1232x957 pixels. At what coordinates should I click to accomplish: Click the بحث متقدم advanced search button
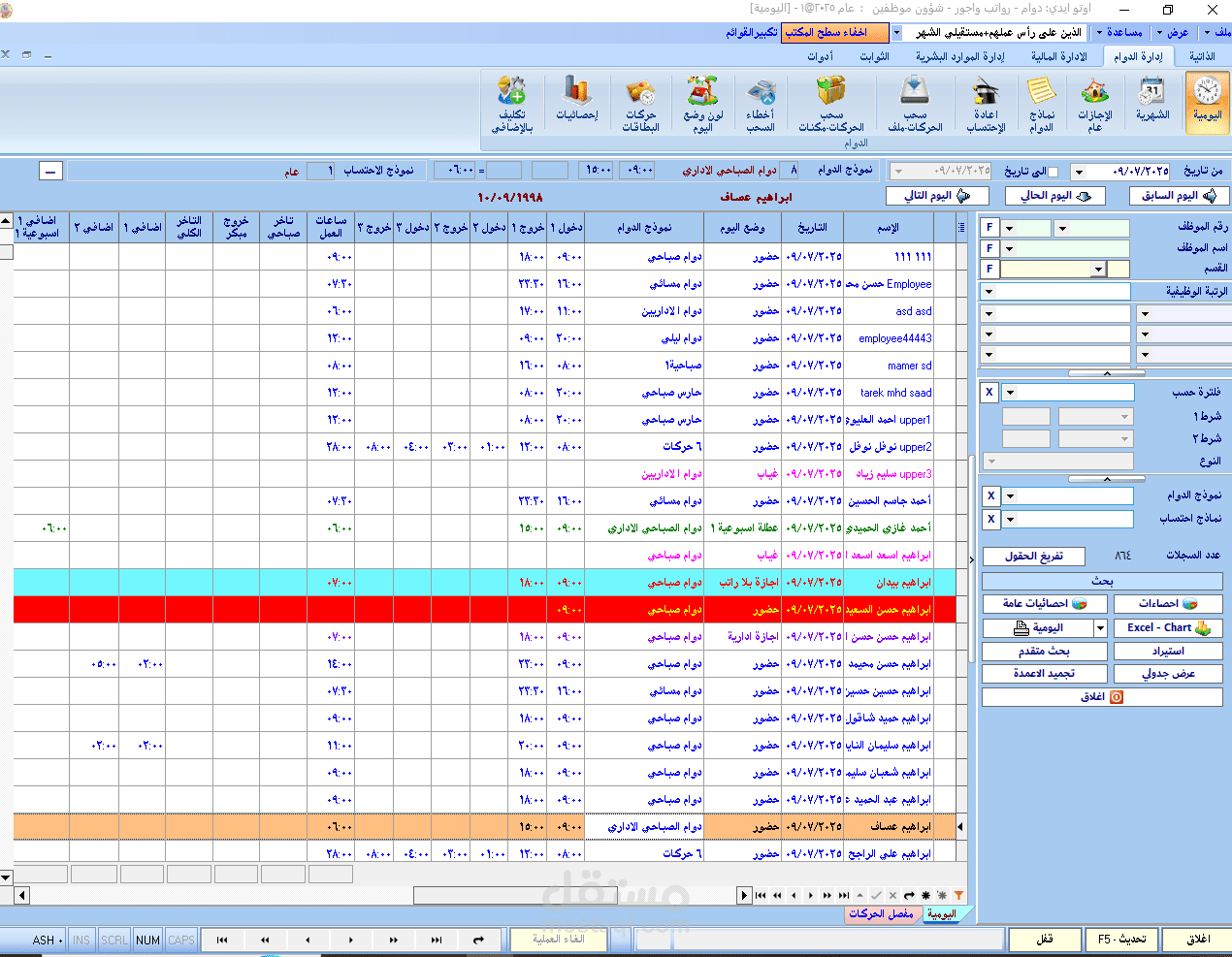1044,651
